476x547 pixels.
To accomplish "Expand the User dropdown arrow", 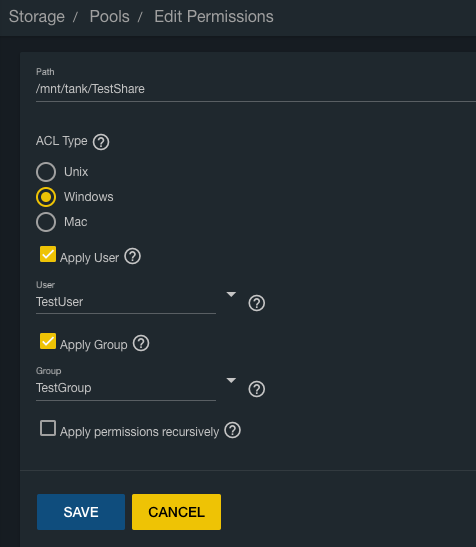I will [231, 294].
